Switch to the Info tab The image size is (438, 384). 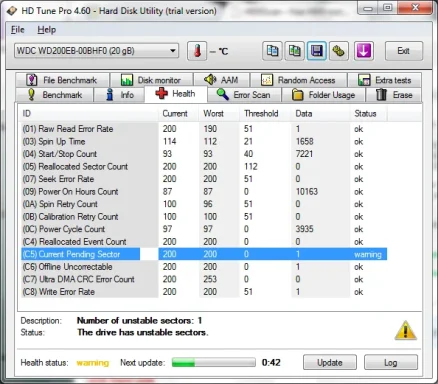coord(119,95)
